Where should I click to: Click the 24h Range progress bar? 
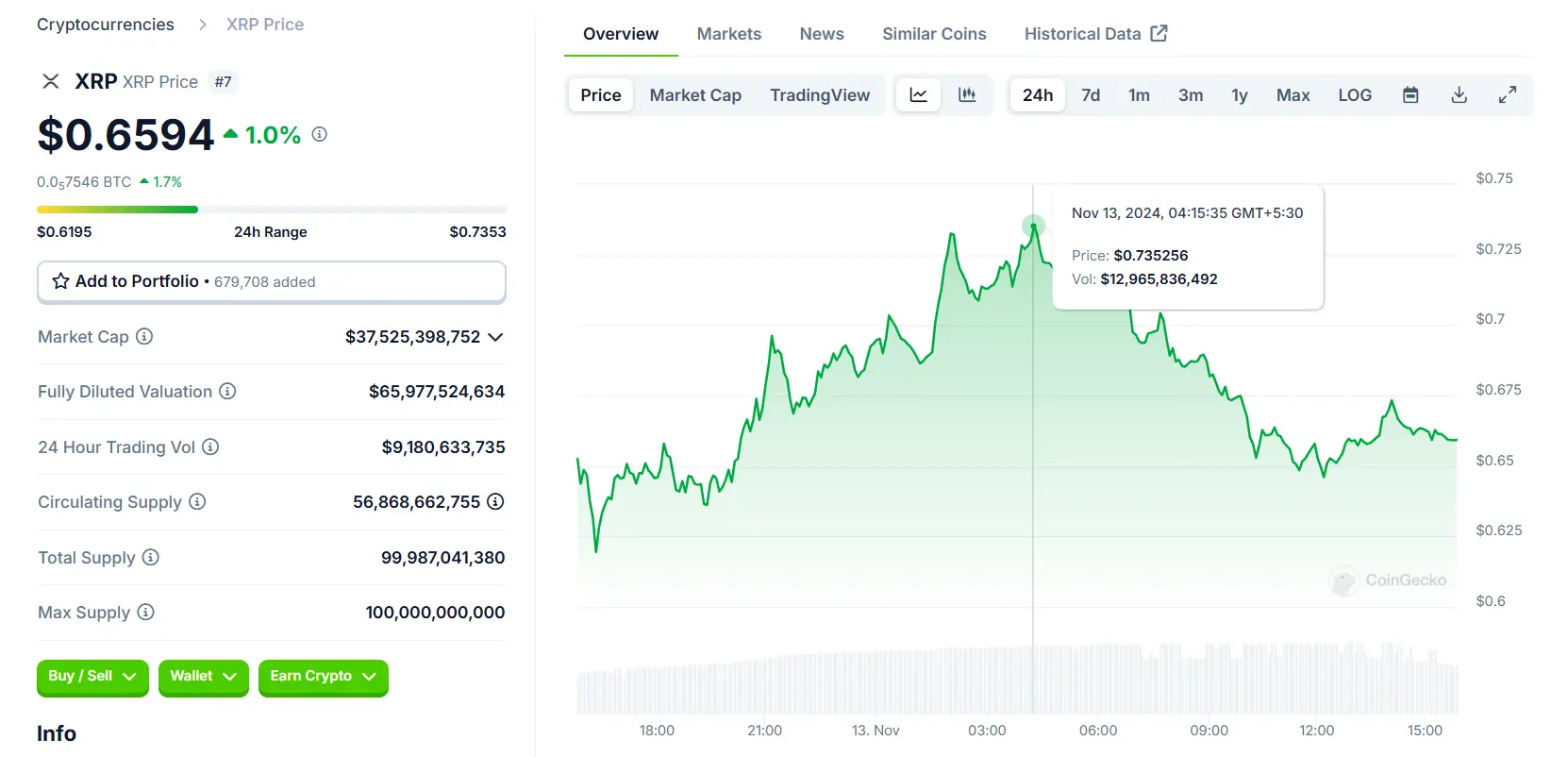(x=272, y=210)
